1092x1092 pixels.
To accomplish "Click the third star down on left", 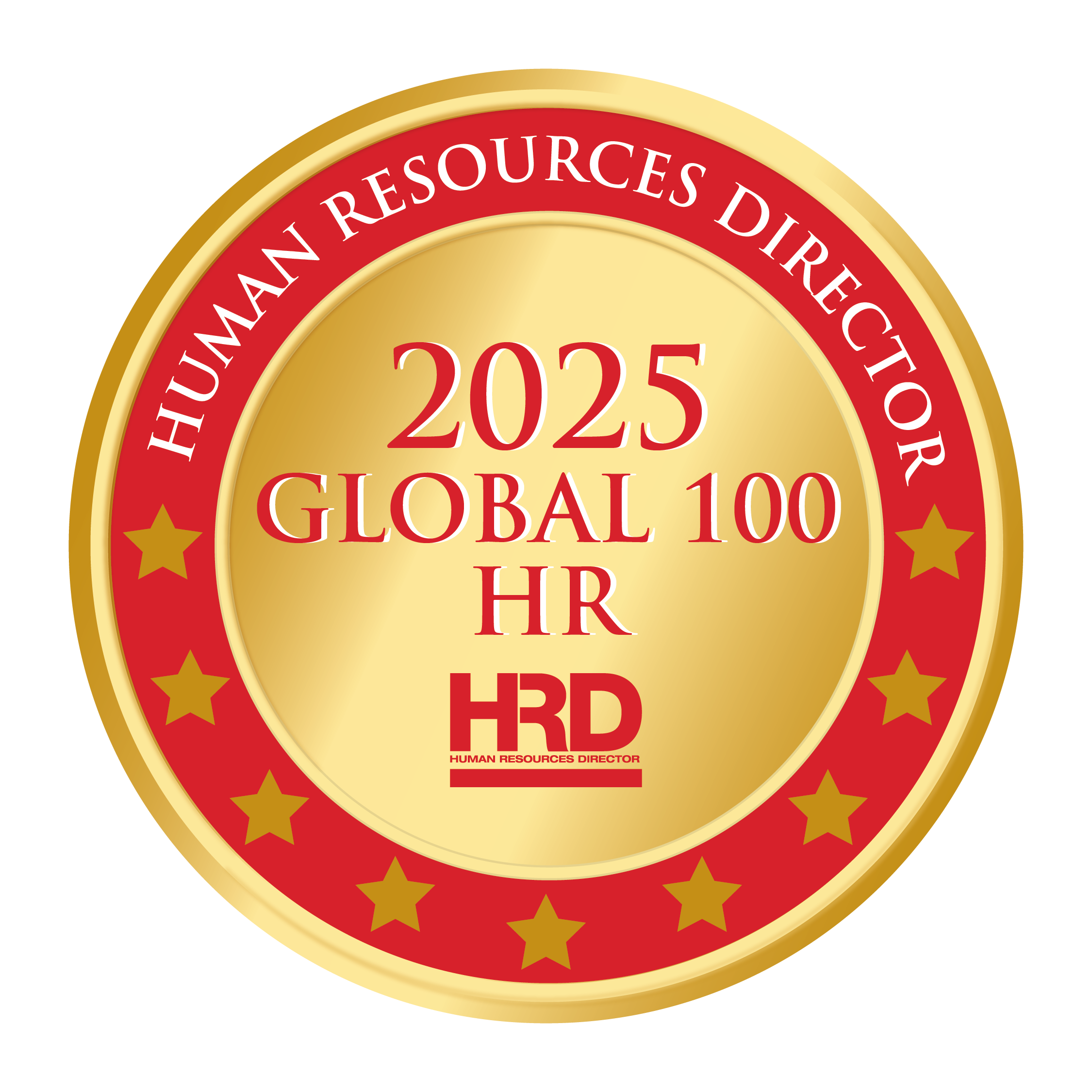I will (x=270, y=810).
